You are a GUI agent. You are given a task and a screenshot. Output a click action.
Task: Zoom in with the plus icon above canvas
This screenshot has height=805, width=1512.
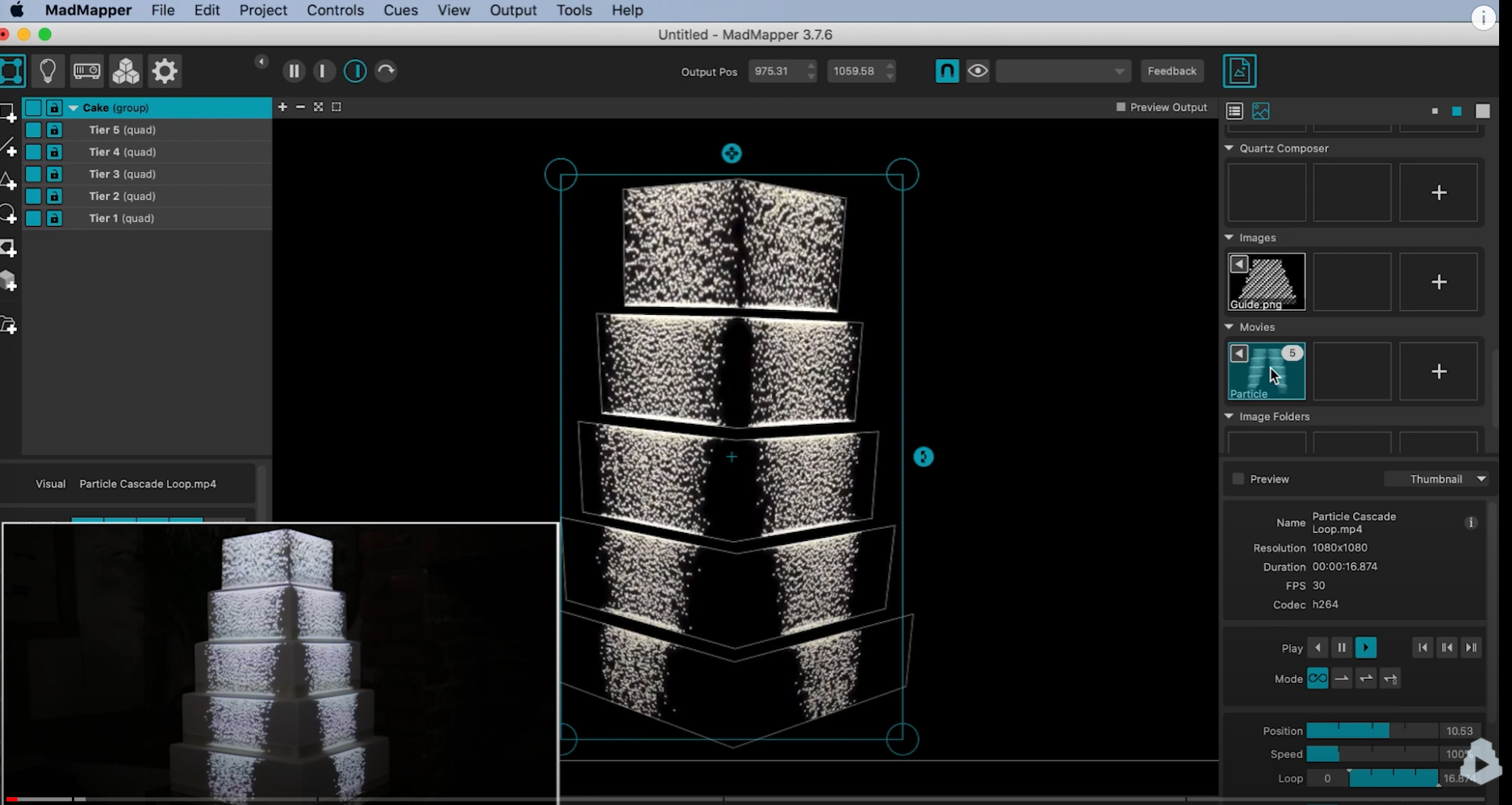pyautogui.click(x=283, y=107)
